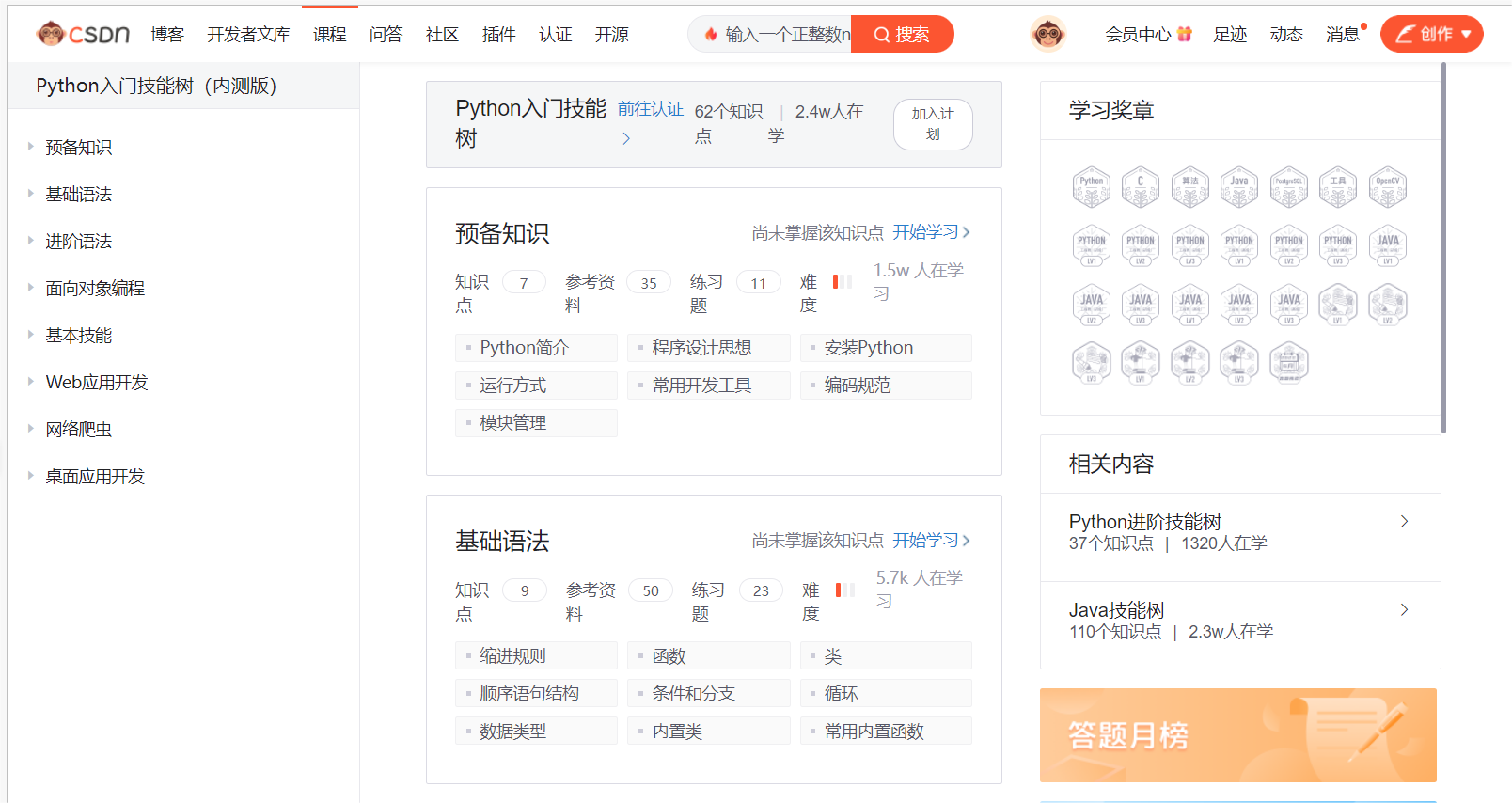1512x803 pixels.
Task: Open the 安装Python knowledge point
Action: pyautogui.click(x=886, y=348)
